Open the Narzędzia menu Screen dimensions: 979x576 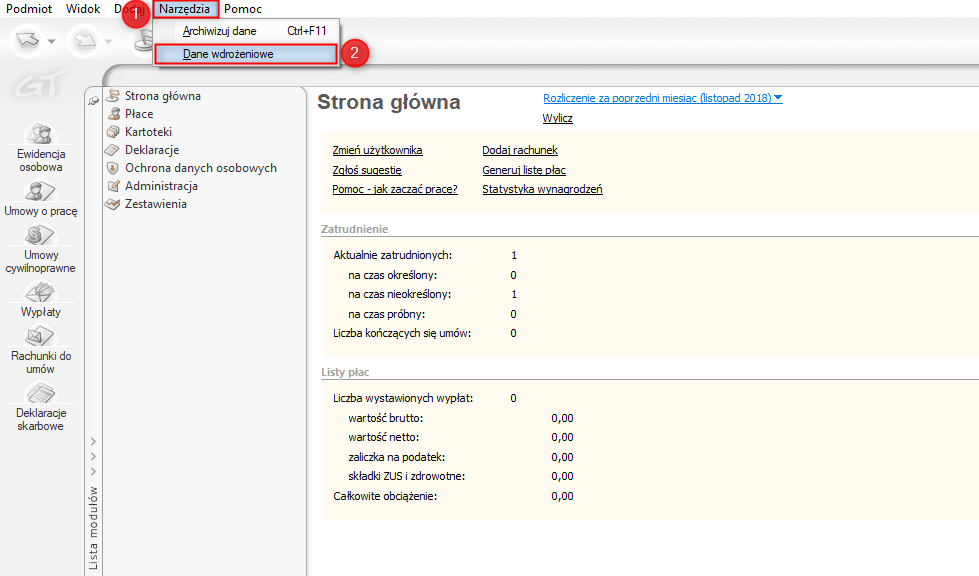coord(184,9)
